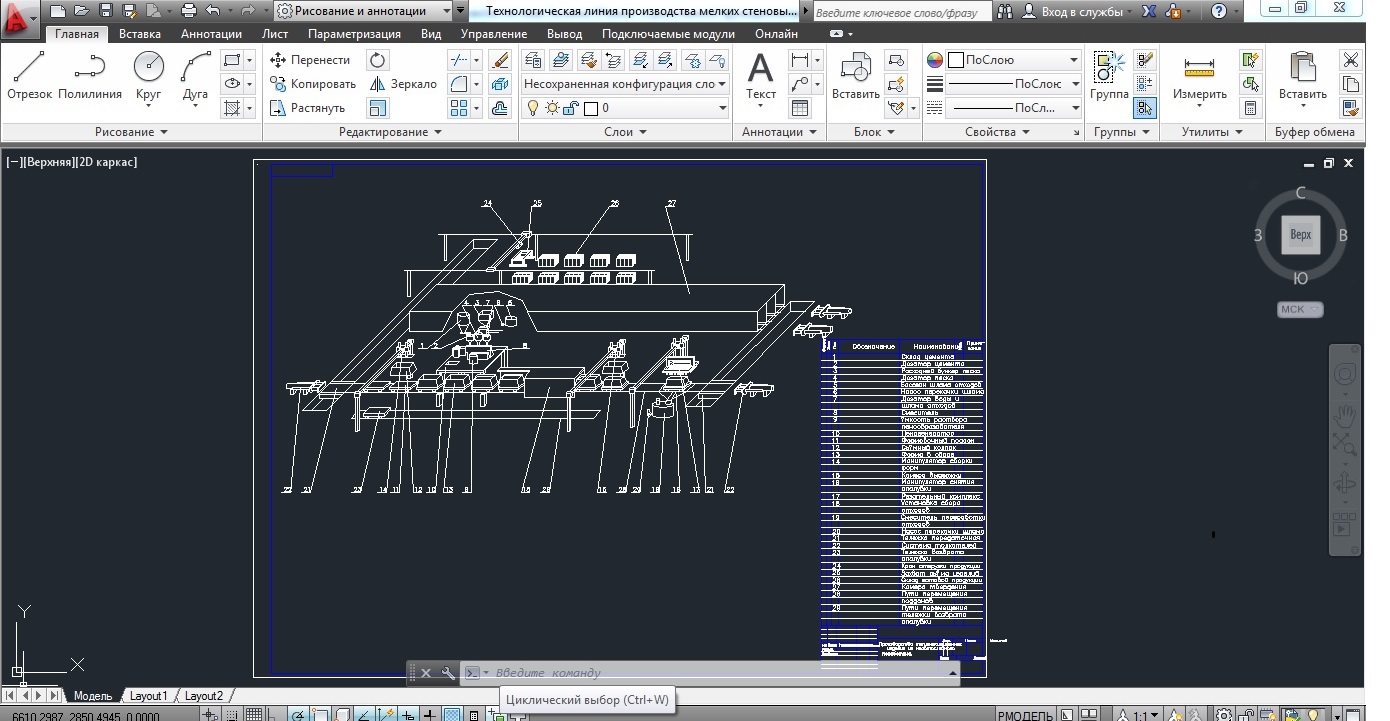Expand the Рисование panel

click(131, 132)
